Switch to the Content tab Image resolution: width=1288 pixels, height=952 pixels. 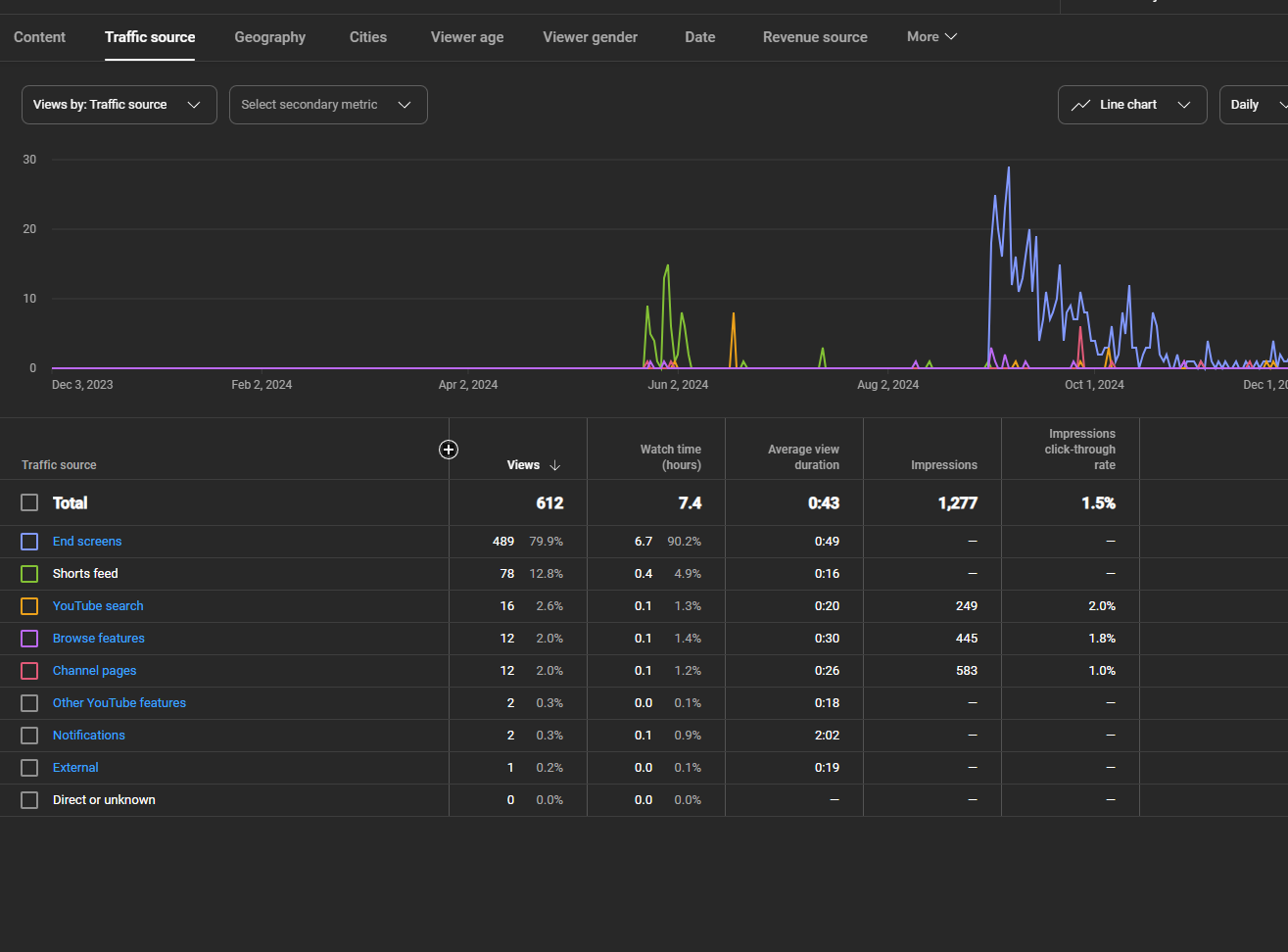point(39,37)
